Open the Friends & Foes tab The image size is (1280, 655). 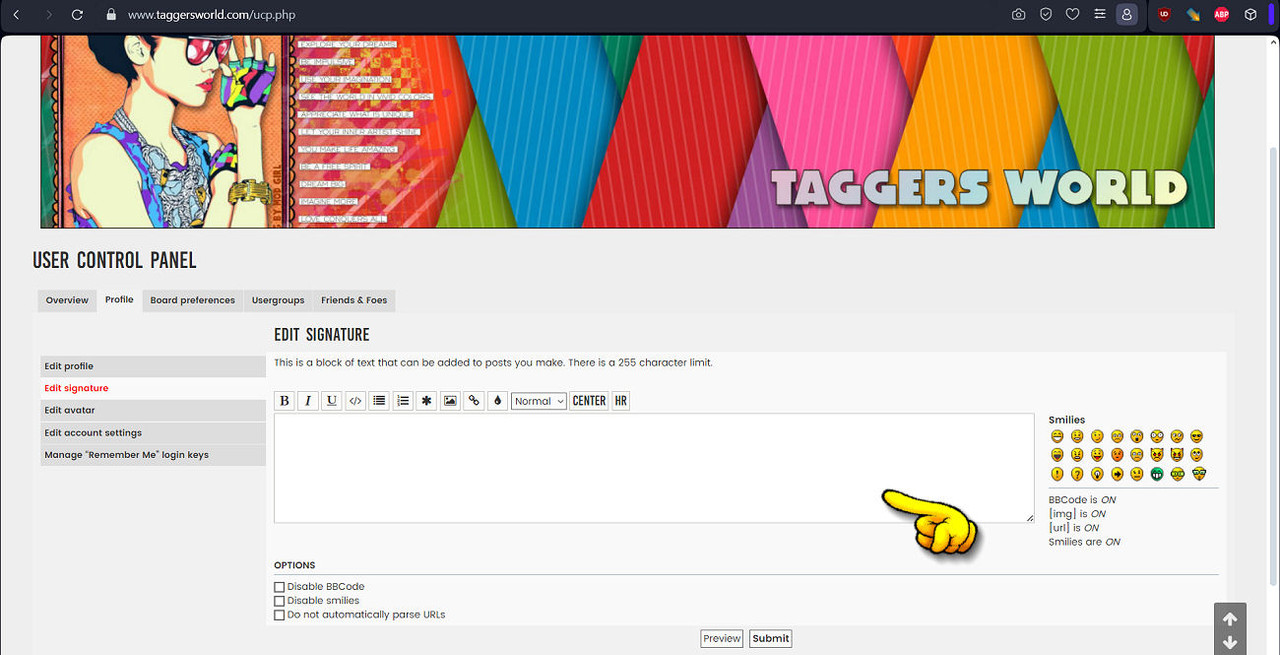(354, 300)
